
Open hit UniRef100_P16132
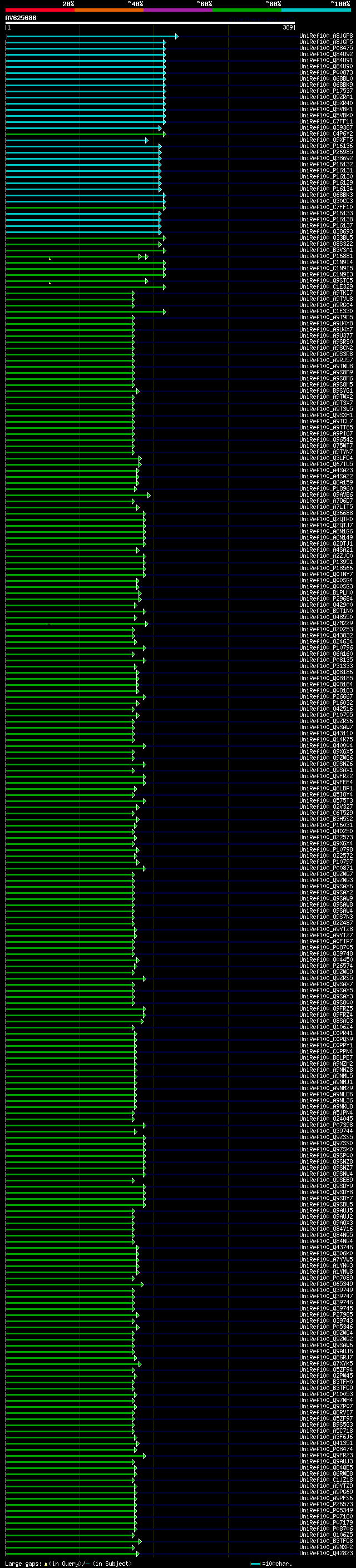click(326, 164)
